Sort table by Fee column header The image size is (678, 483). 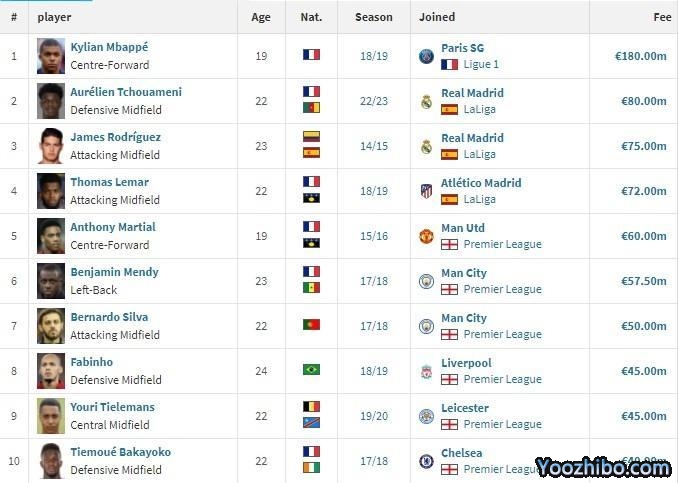point(661,17)
